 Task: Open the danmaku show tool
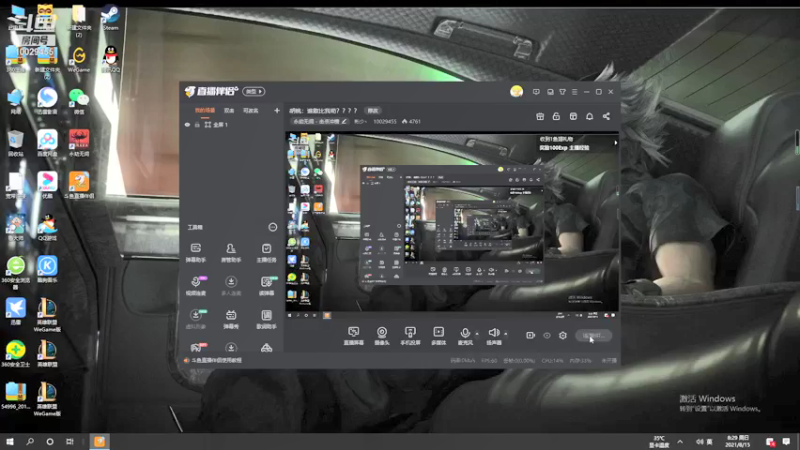[x=231, y=319]
